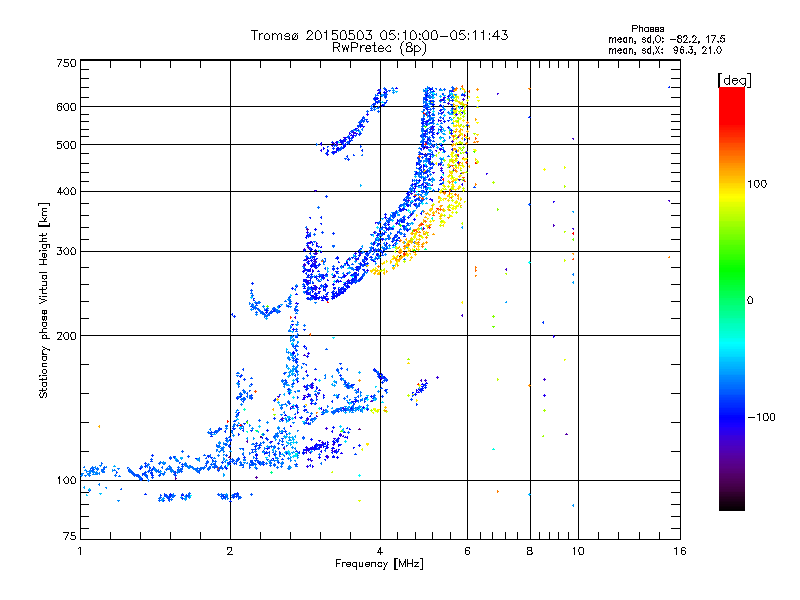
Task: Click the 'mean, sd,O: -82.2, 17.5' statistics line
Action: click(x=667, y=39)
